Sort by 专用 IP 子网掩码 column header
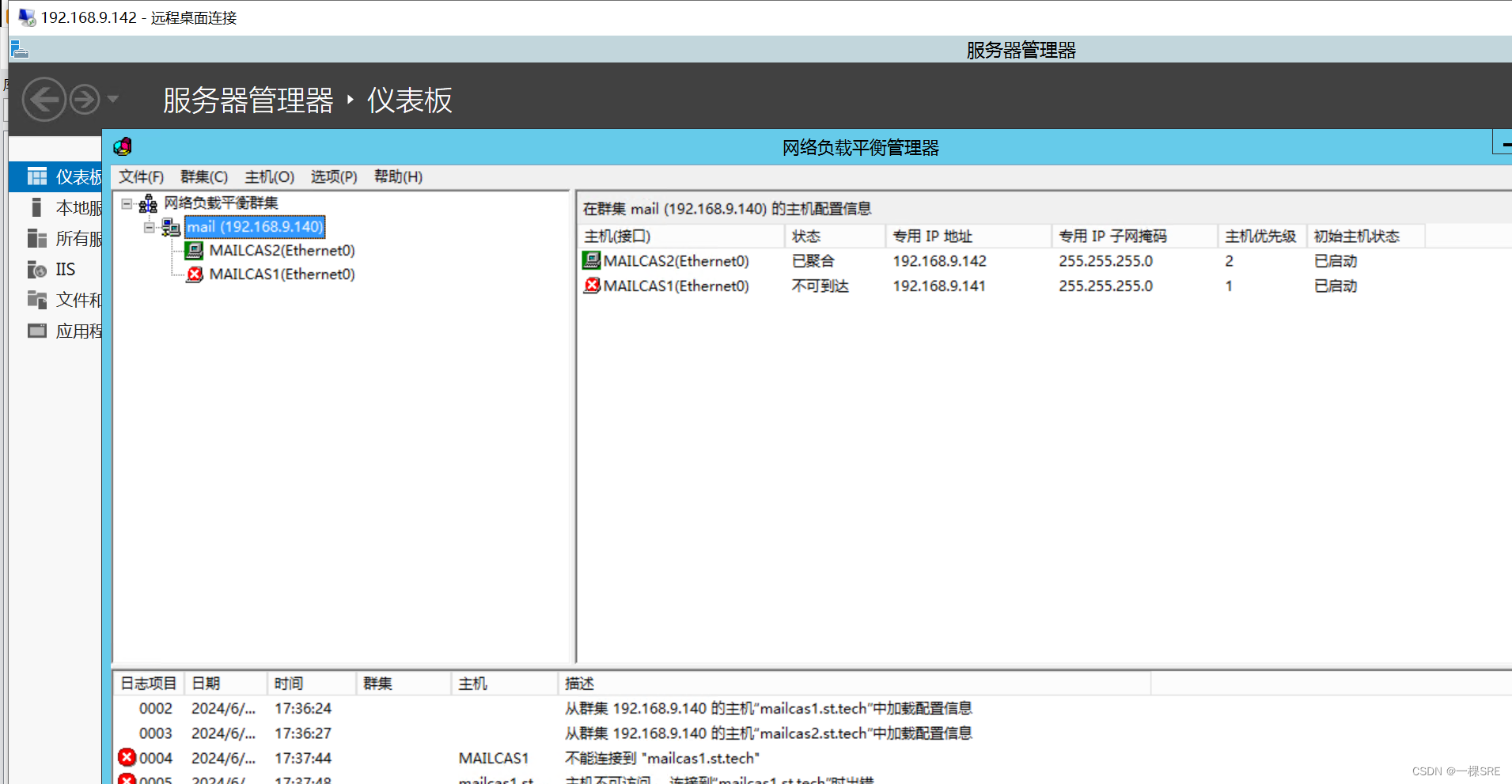 (x=1135, y=236)
